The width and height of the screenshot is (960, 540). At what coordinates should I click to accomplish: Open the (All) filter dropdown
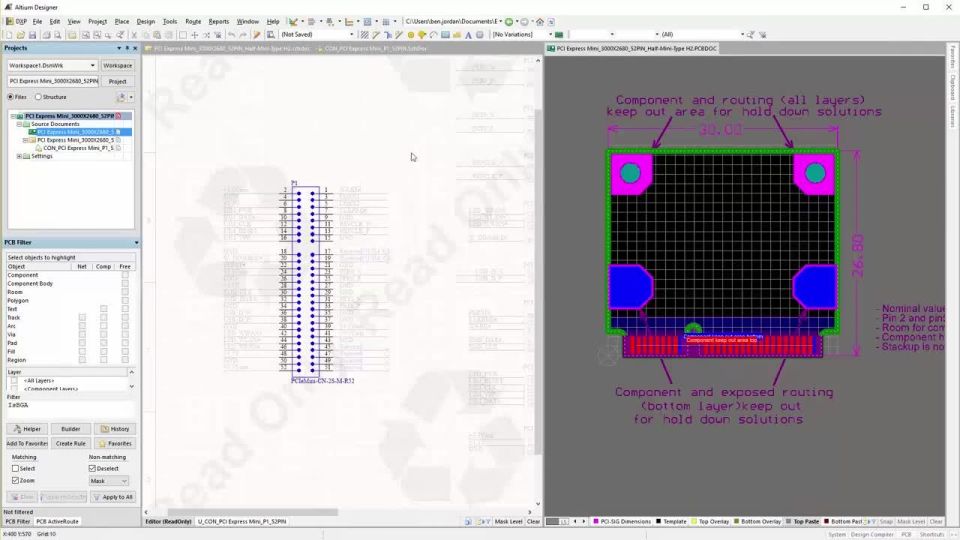742,35
